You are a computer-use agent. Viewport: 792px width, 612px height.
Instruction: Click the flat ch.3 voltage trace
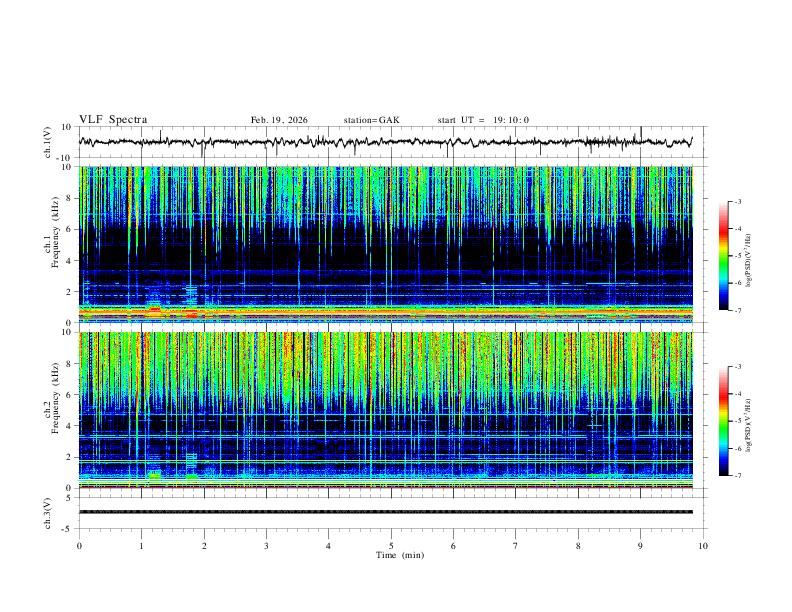[385, 512]
